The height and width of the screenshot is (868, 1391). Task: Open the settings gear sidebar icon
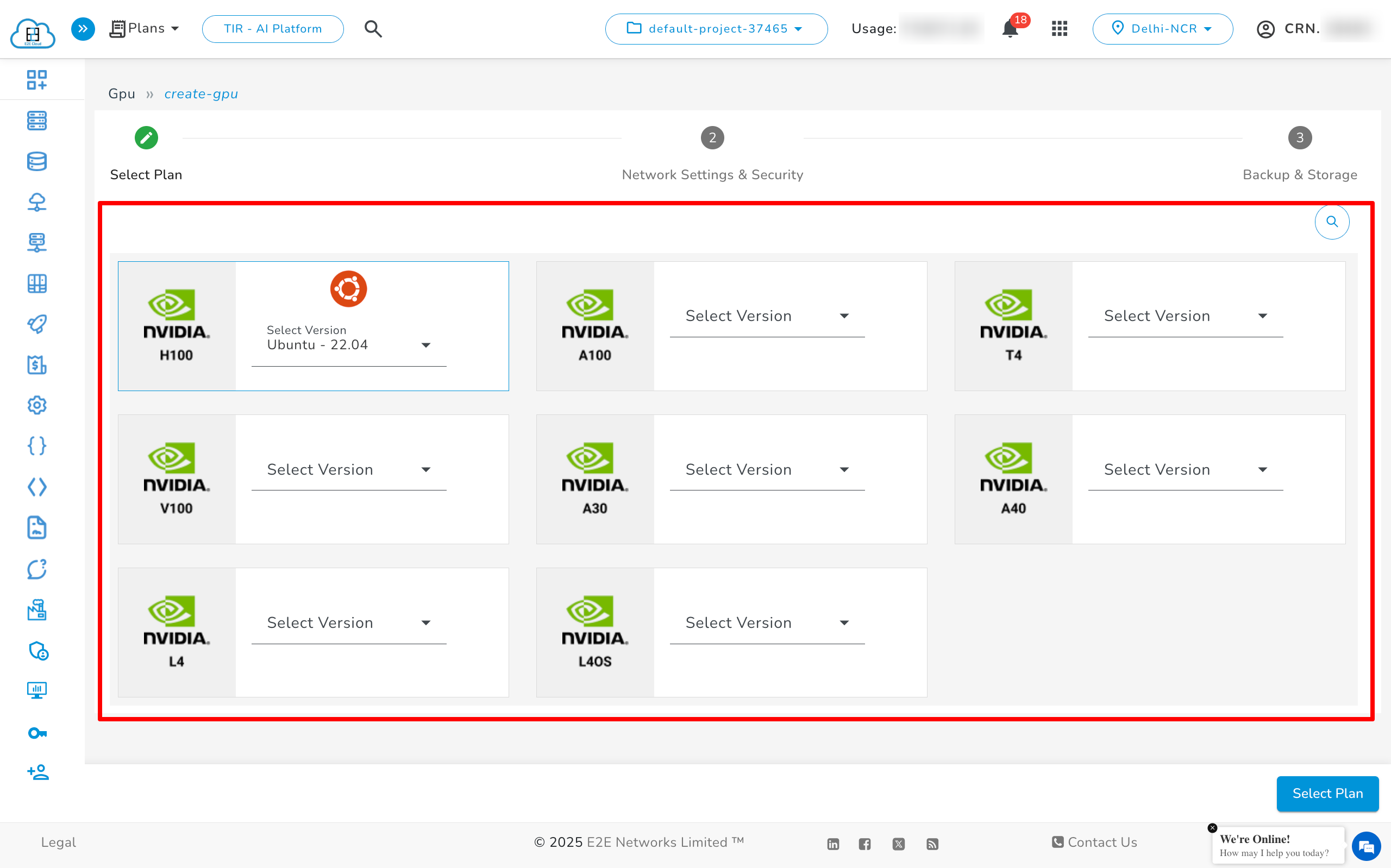(x=37, y=405)
